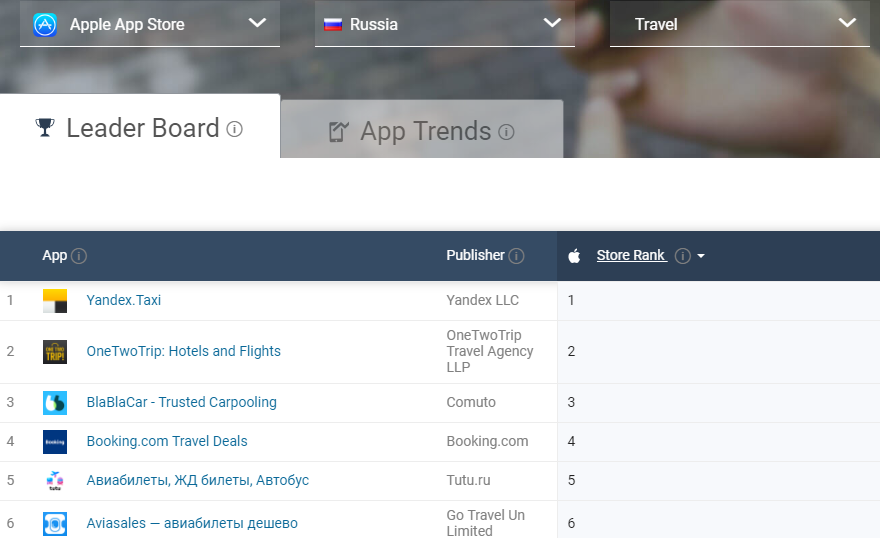Open Aviasales — авиабилеты дешево link
This screenshot has width=880, height=538.
tap(192, 523)
